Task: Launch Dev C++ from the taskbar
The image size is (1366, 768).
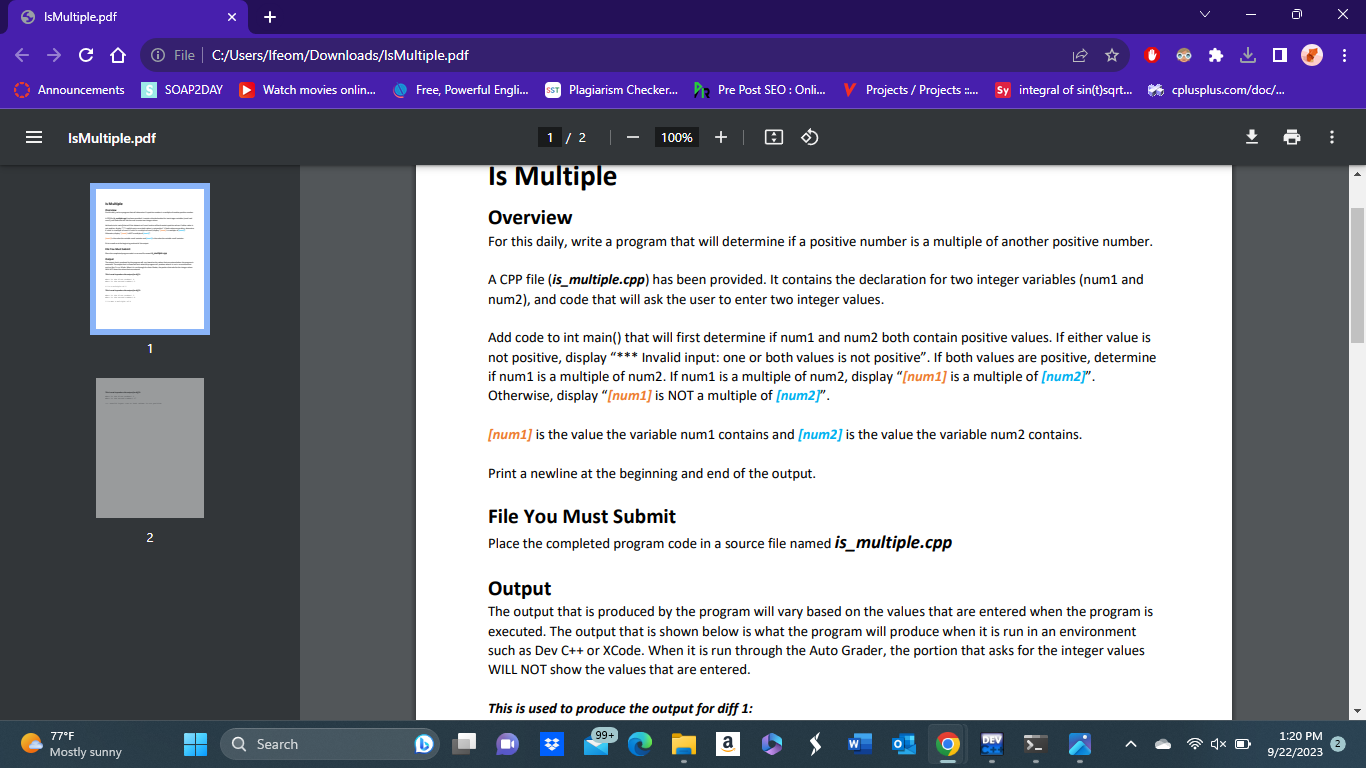Action: click(x=991, y=744)
